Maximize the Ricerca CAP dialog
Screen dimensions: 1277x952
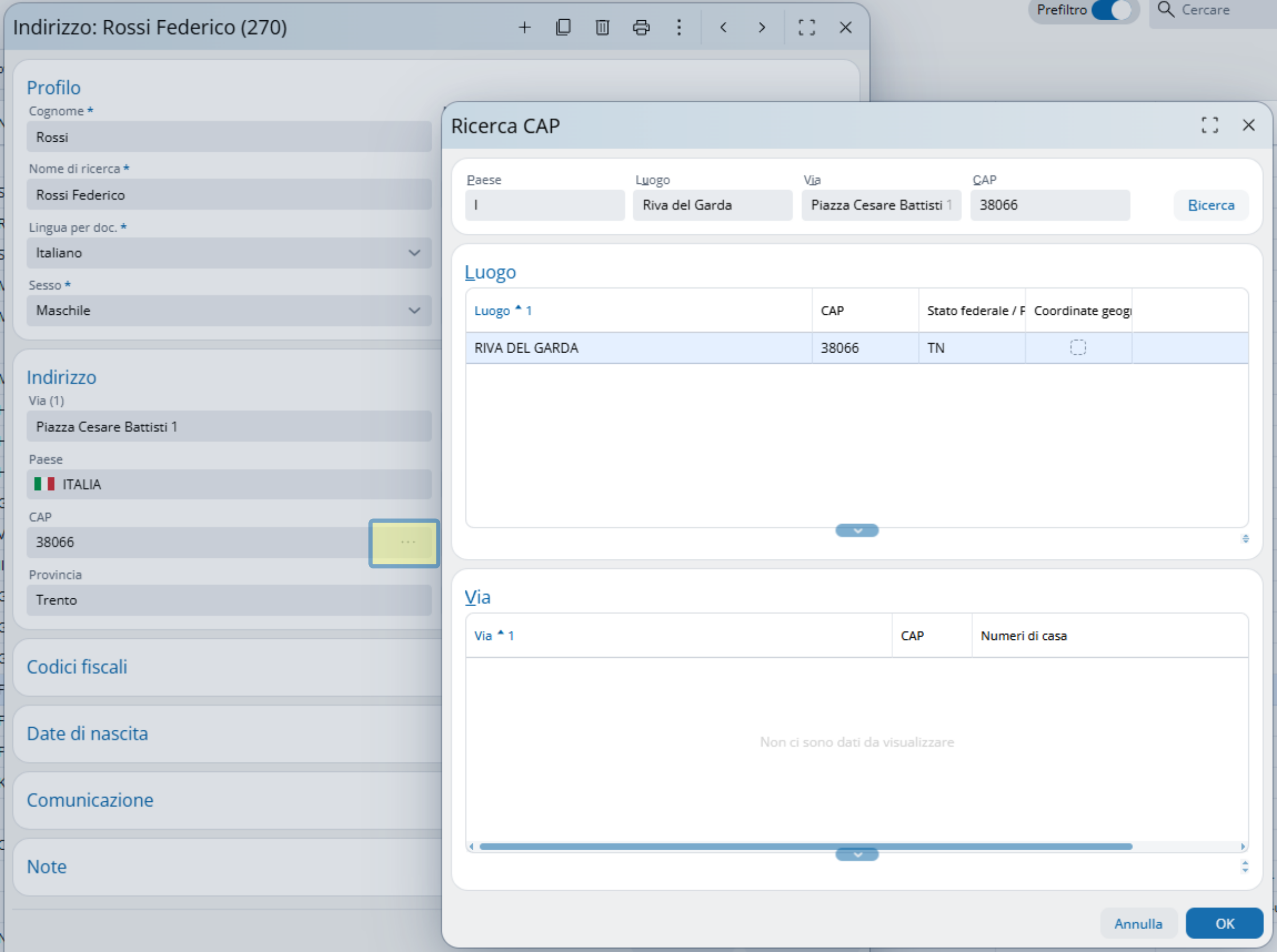[x=1209, y=125]
